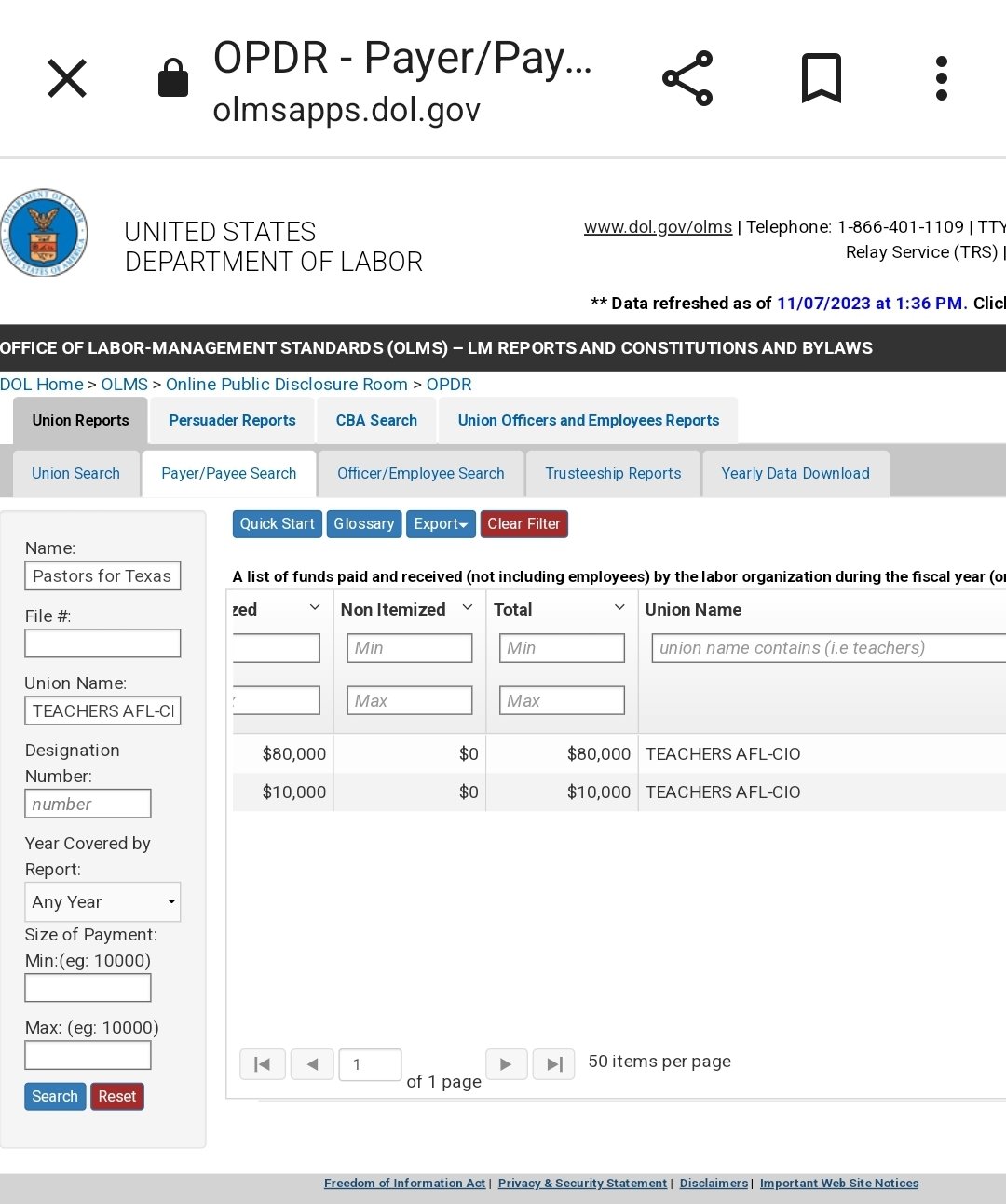Click the Glossary button
The image size is (1006, 1204).
(364, 524)
